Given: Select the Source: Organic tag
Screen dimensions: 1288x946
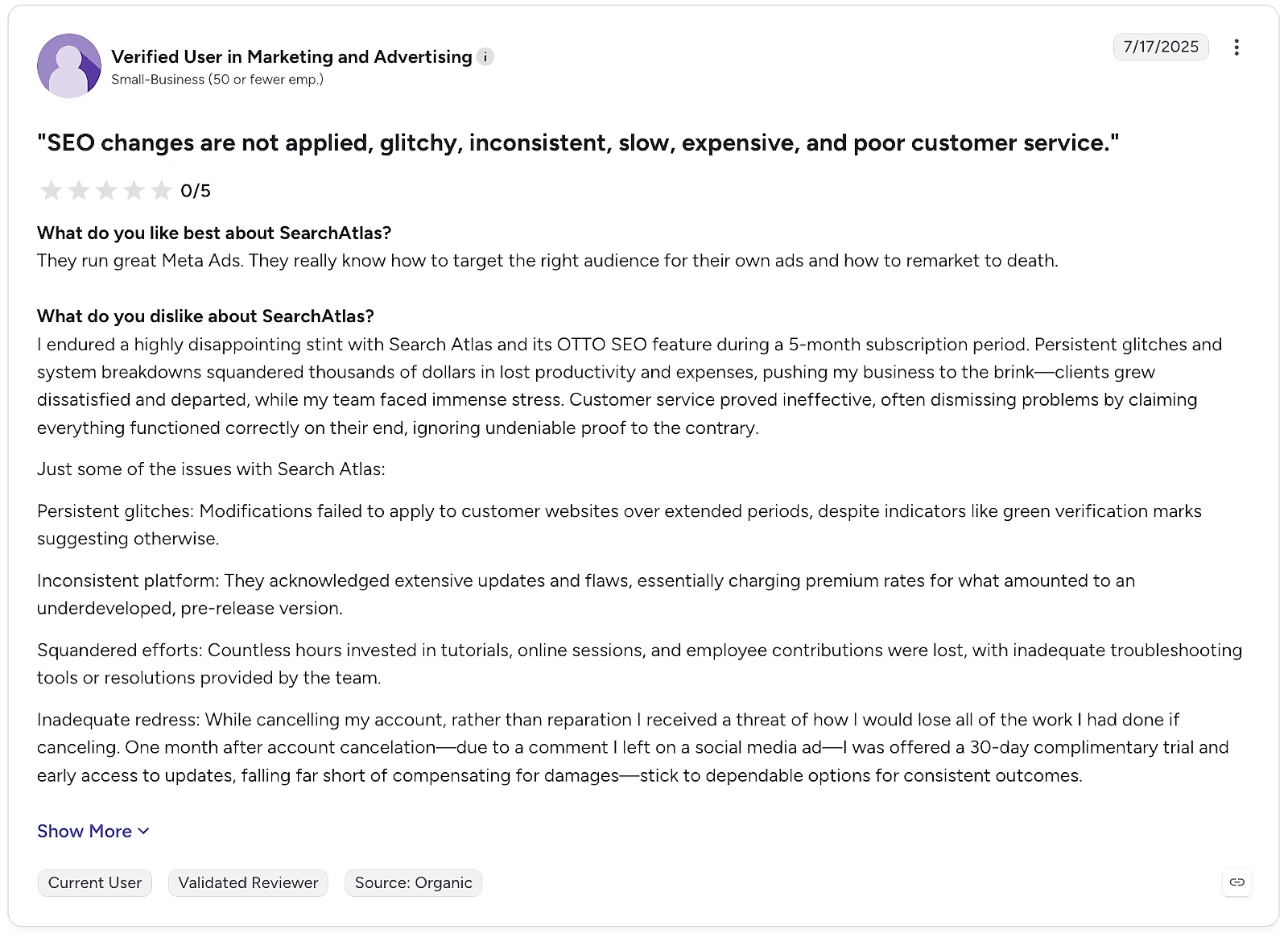Looking at the screenshot, I should click(x=413, y=882).
